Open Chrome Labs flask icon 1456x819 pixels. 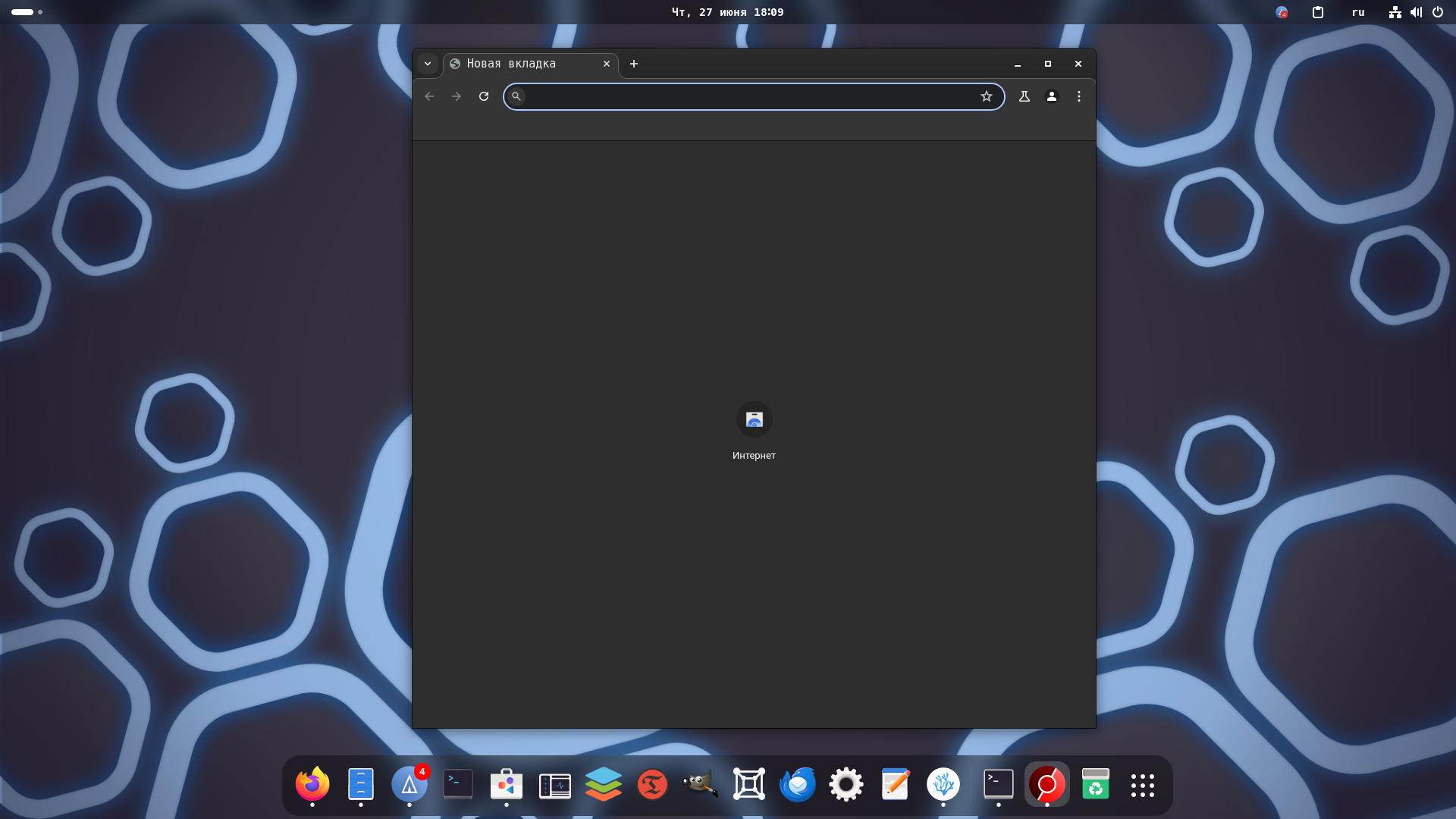tap(1025, 96)
